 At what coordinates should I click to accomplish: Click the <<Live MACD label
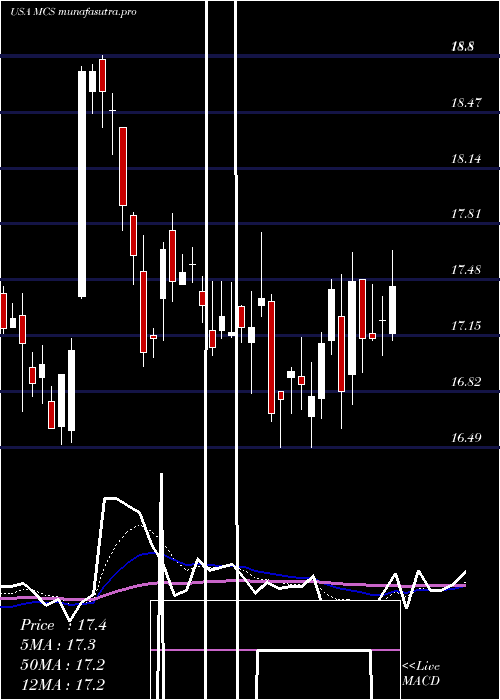click(x=421, y=674)
